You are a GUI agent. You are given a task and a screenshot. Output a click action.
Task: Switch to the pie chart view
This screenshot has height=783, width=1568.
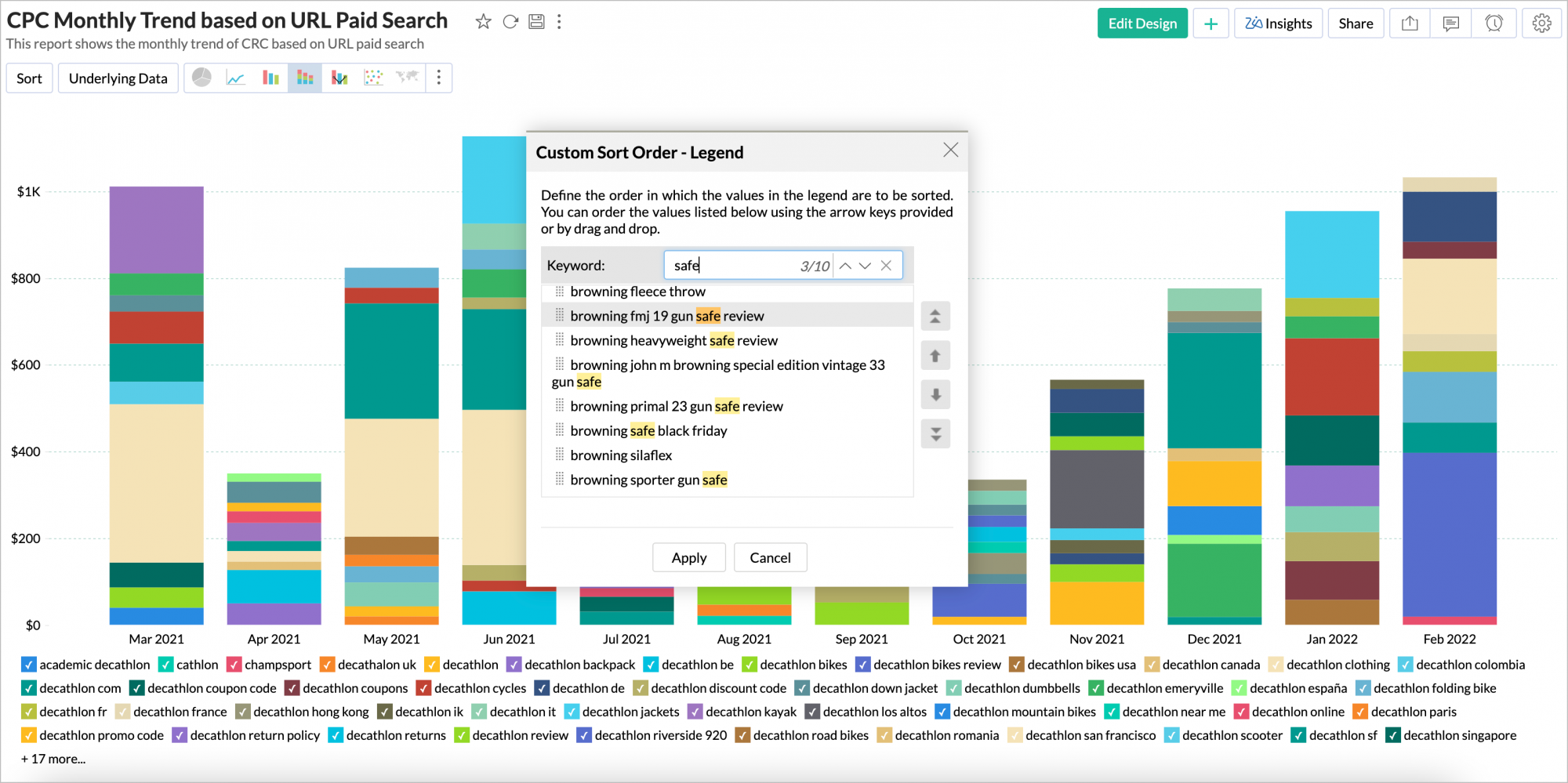(x=202, y=78)
